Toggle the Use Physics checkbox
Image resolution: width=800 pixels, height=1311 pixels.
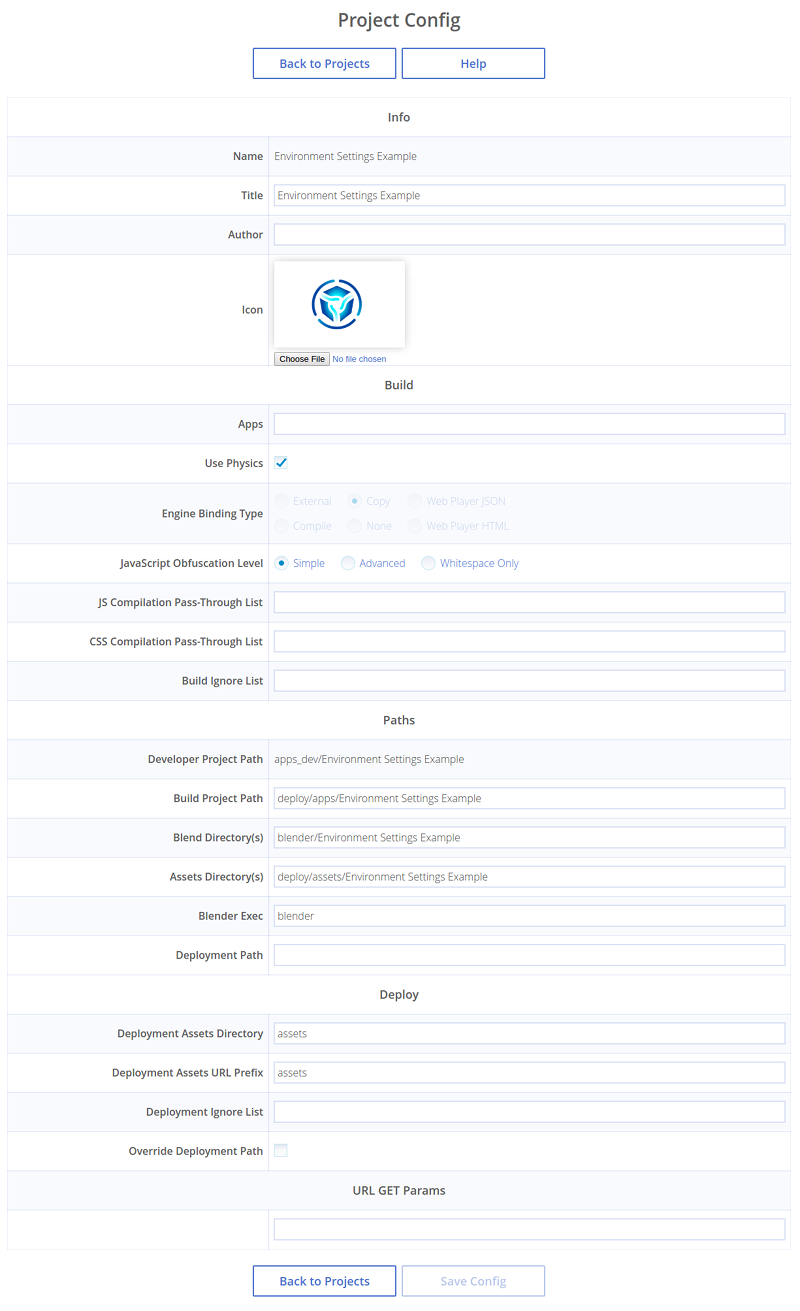(x=281, y=463)
